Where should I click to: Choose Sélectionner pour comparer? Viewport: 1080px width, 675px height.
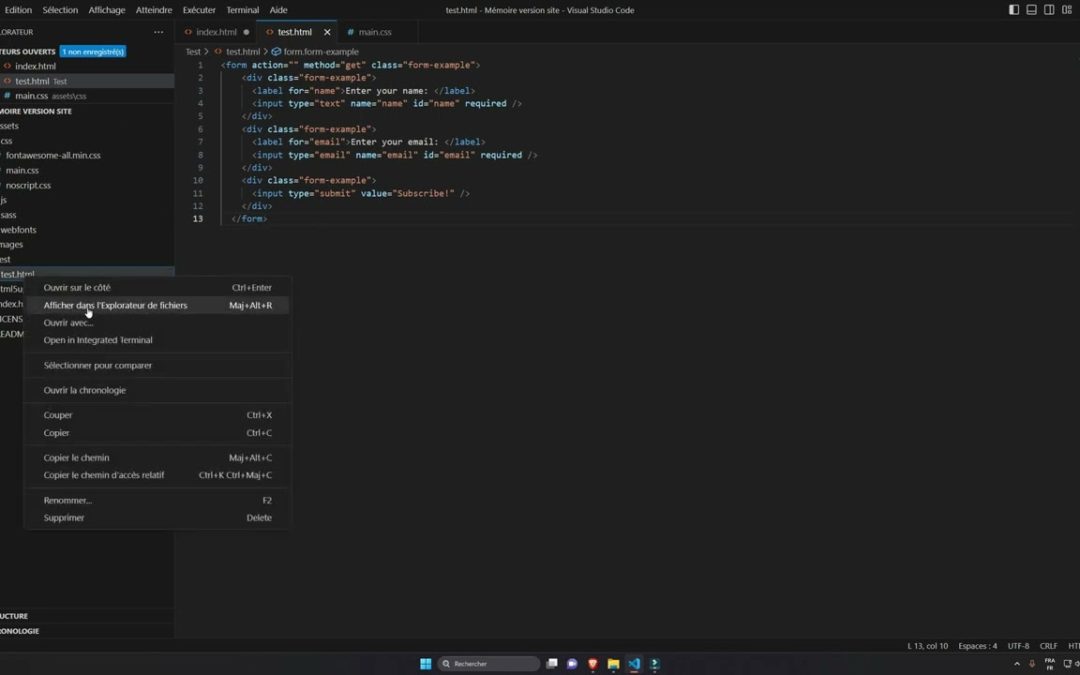click(x=158, y=365)
